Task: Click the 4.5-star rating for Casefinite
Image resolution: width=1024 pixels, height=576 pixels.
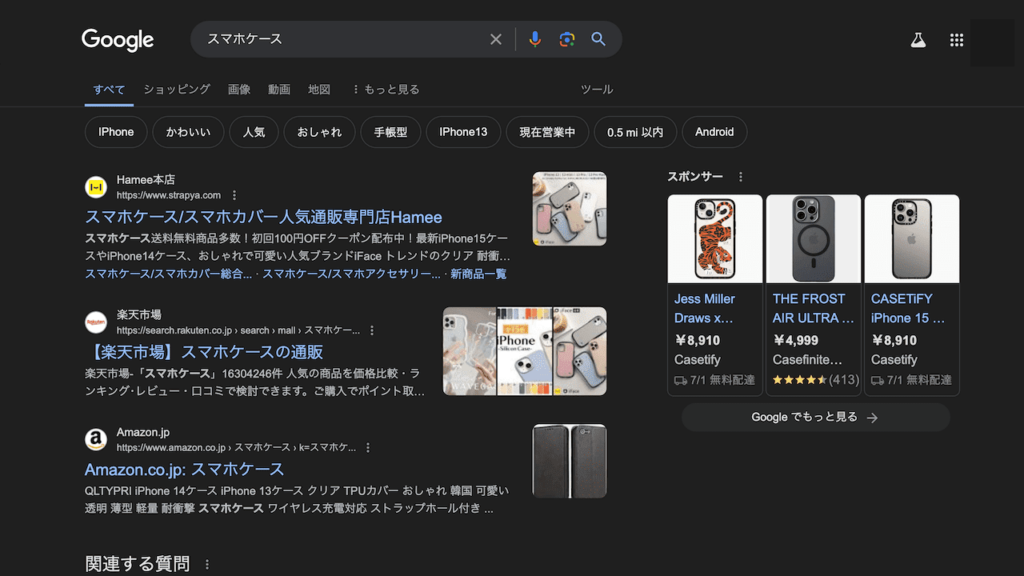Action: (799, 380)
